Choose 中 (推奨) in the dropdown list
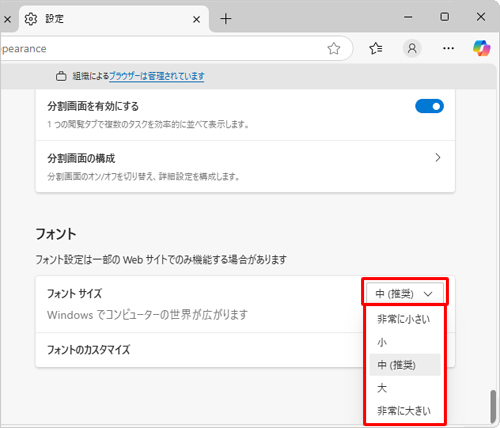Viewport: 500px width, 428px height. 405,365
